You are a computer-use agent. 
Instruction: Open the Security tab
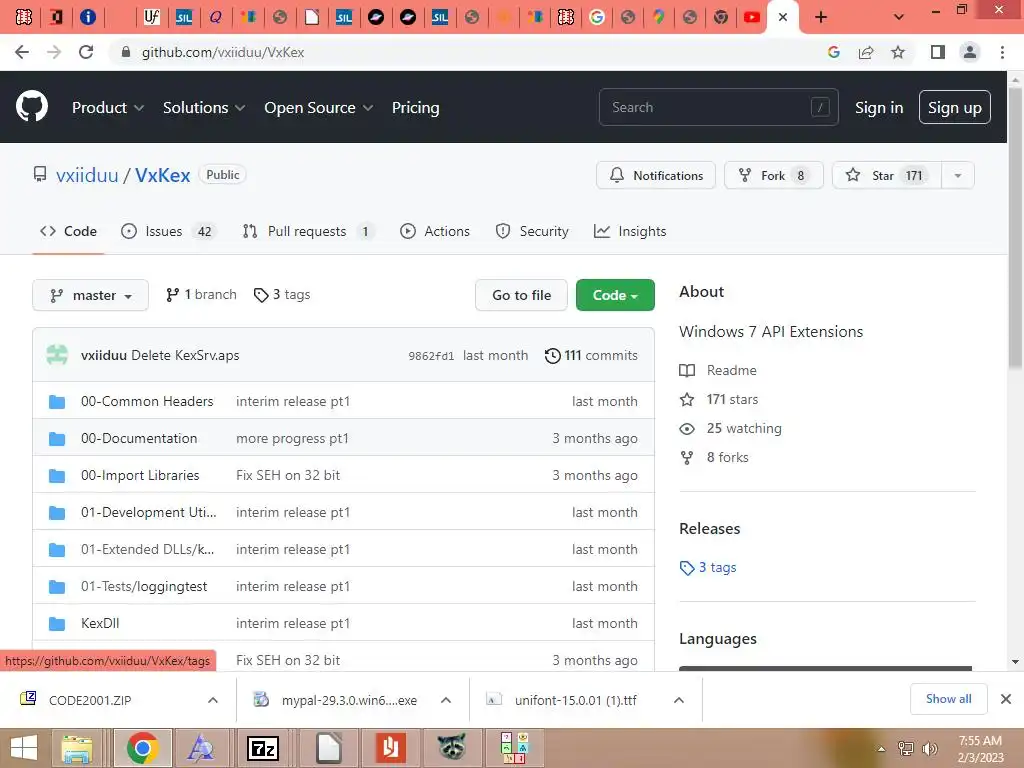(x=532, y=231)
